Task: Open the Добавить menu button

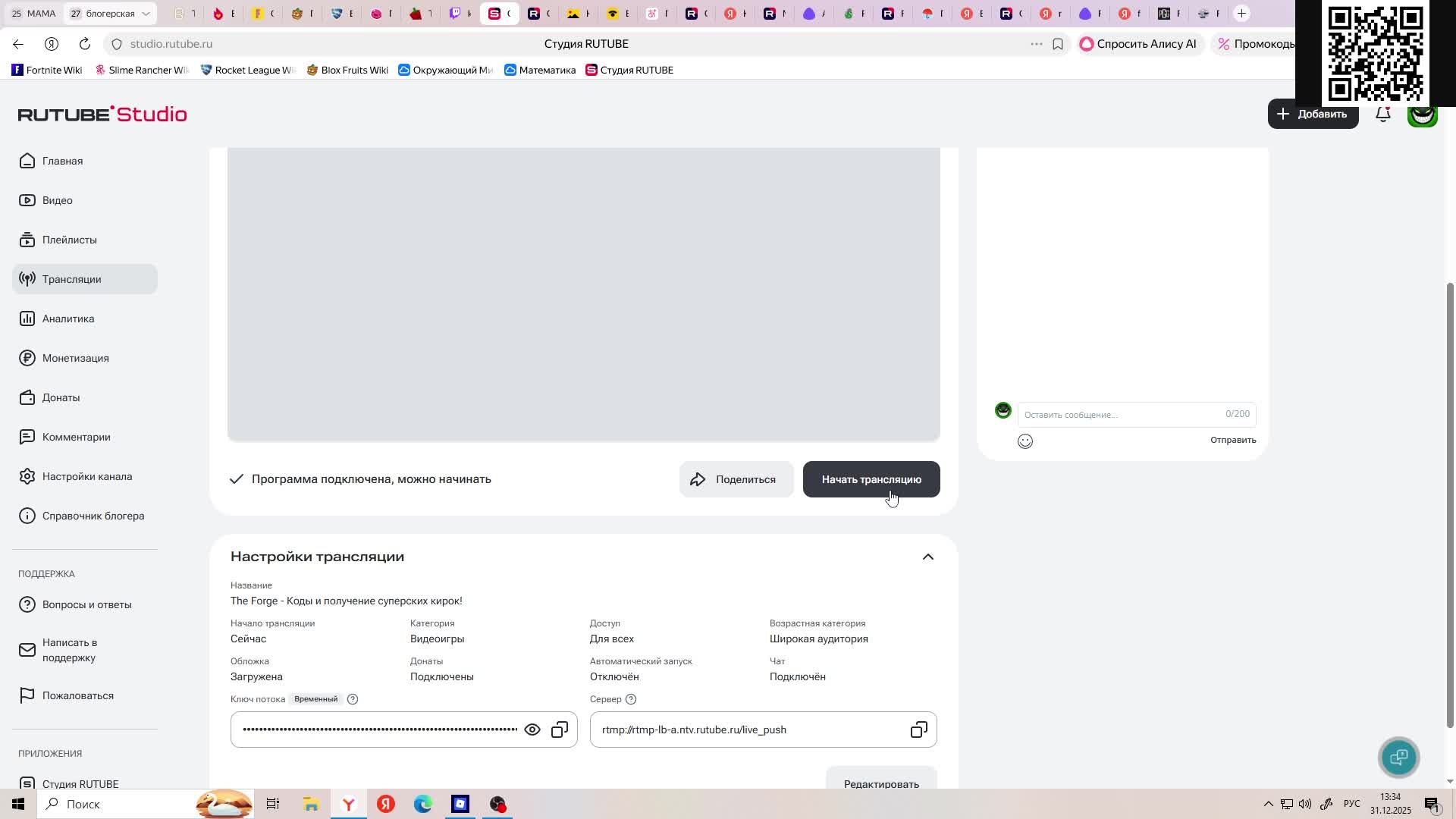Action: (1313, 114)
